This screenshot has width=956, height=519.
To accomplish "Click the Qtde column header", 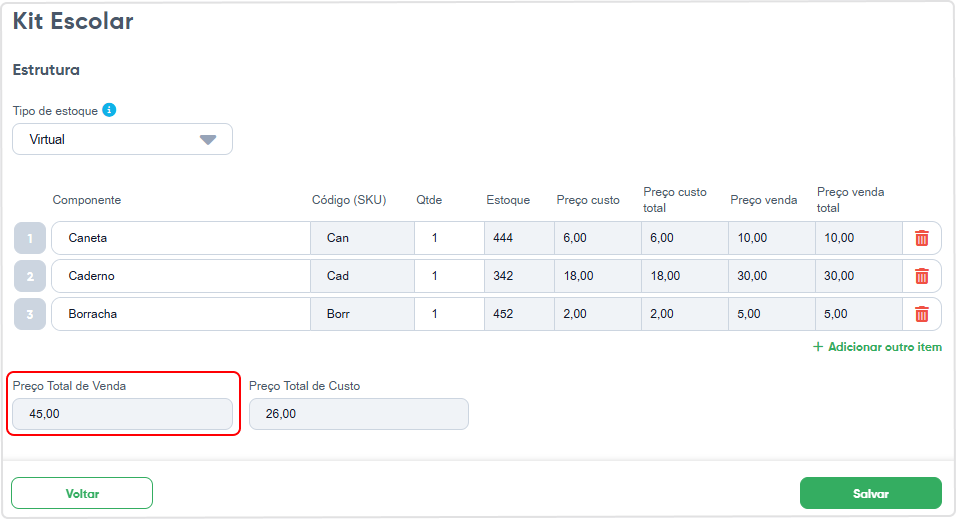I will 429,199.
